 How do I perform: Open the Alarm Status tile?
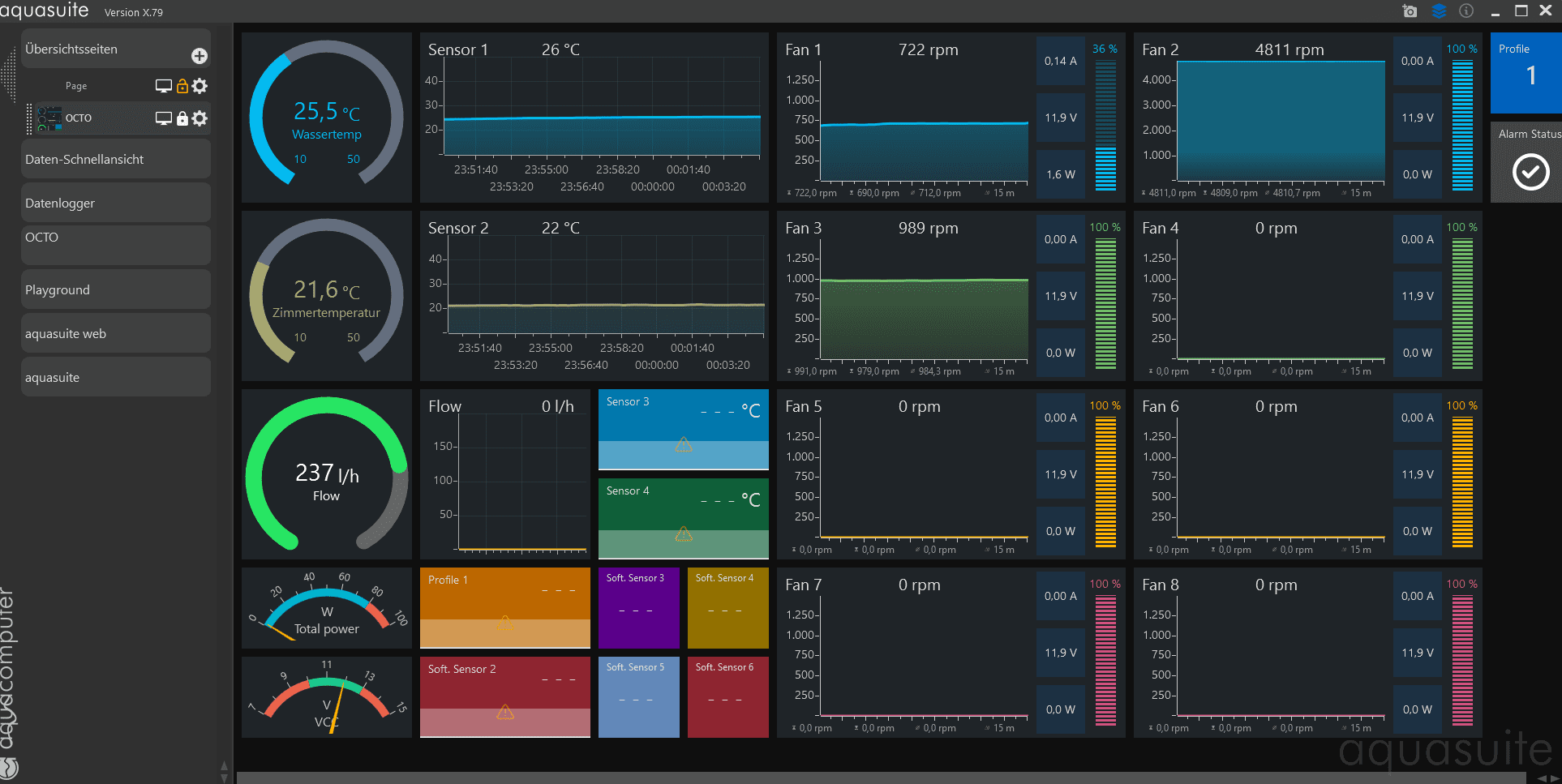point(1526,162)
